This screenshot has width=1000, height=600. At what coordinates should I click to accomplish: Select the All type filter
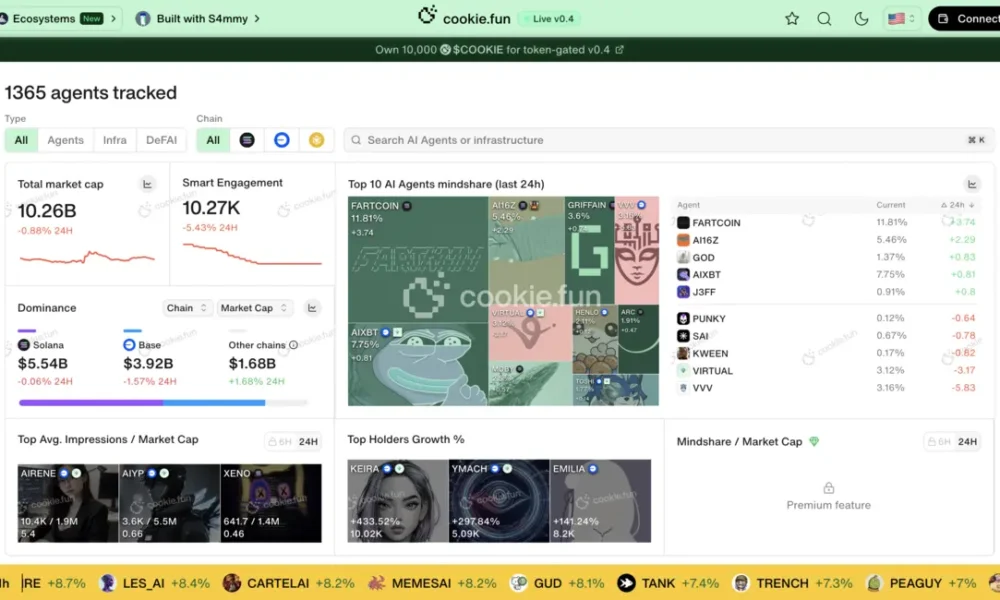(21, 140)
